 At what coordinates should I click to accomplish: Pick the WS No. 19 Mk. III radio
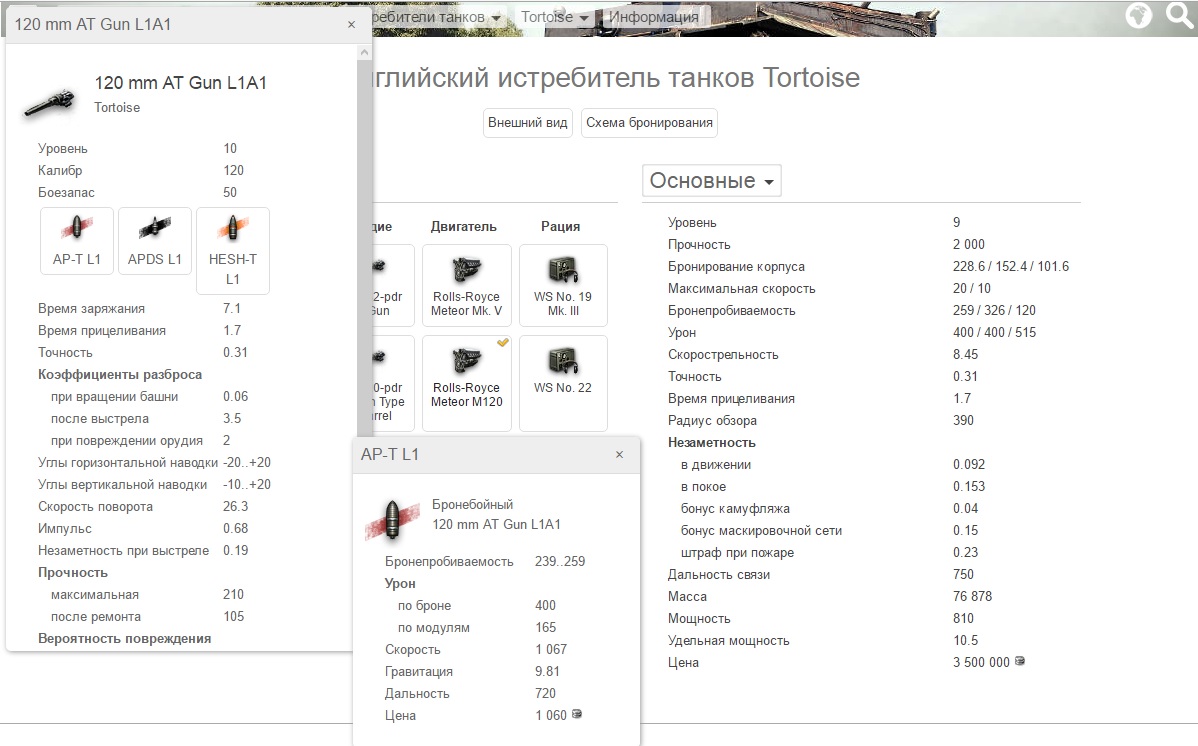coord(563,285)
